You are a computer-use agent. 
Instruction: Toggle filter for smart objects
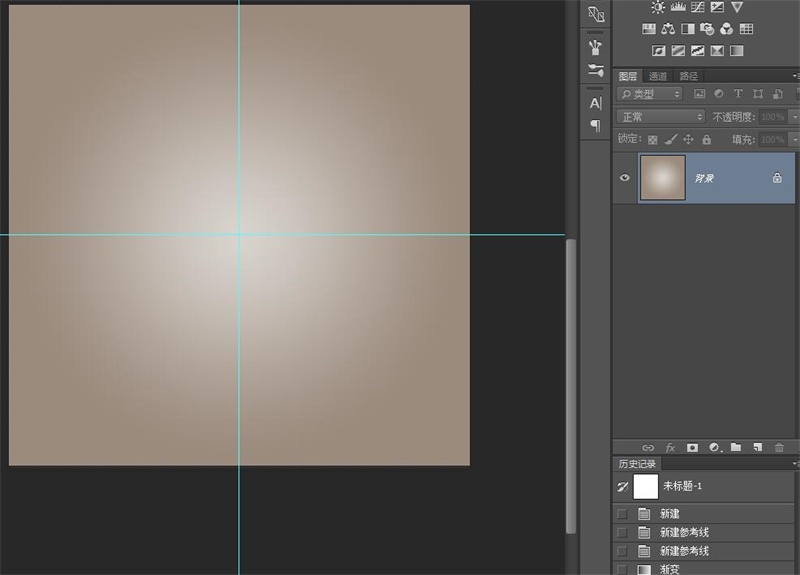[x=778, y=94]
